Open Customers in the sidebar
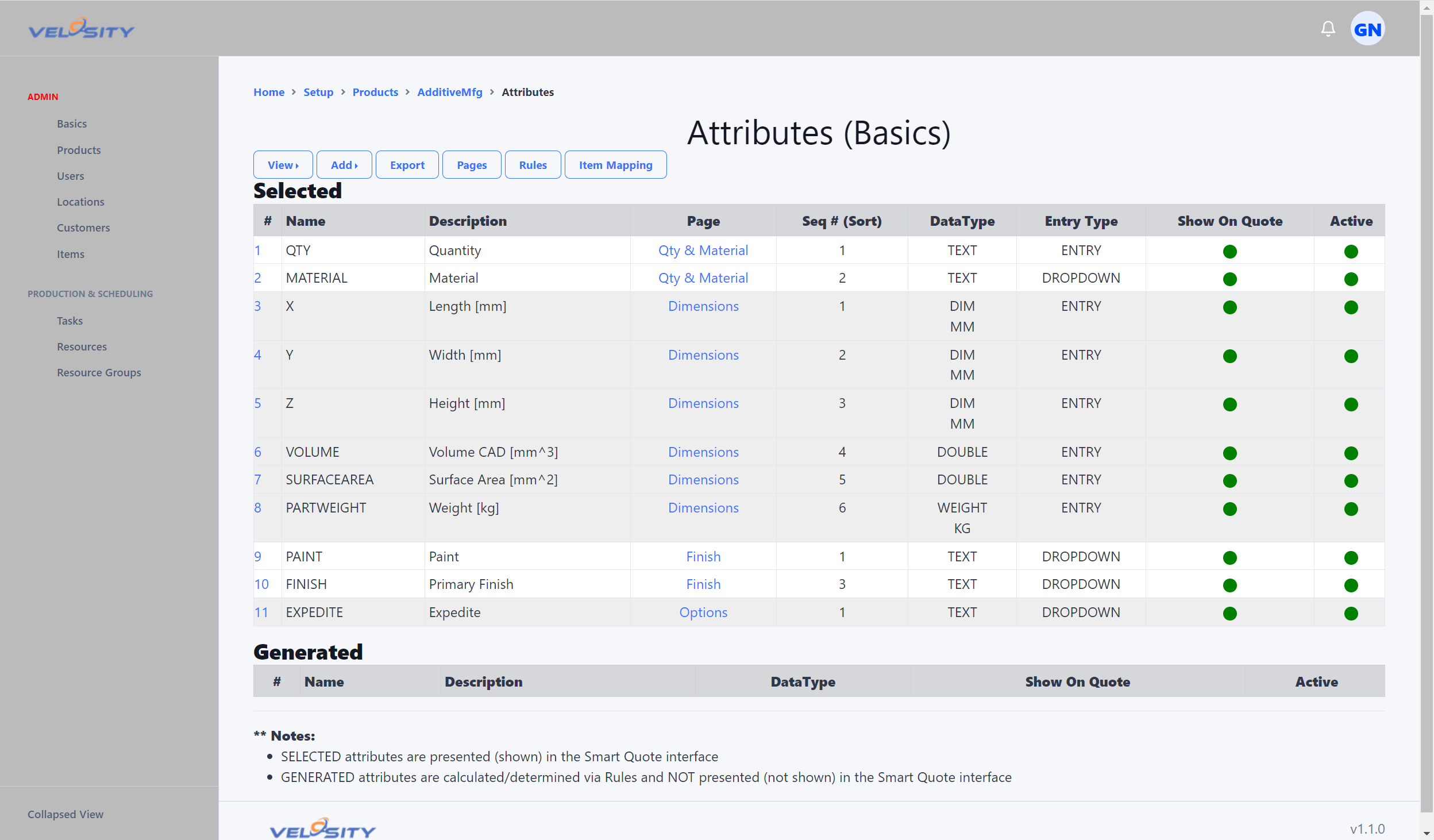Screen dimensions: 1434x840 [83, 228]
